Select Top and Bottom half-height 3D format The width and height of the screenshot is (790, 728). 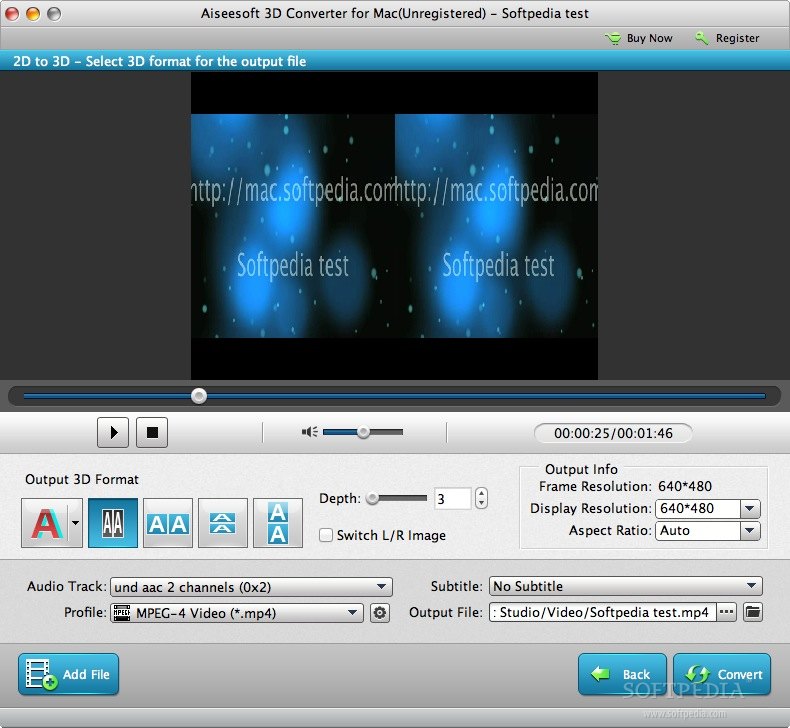(223, 523)
